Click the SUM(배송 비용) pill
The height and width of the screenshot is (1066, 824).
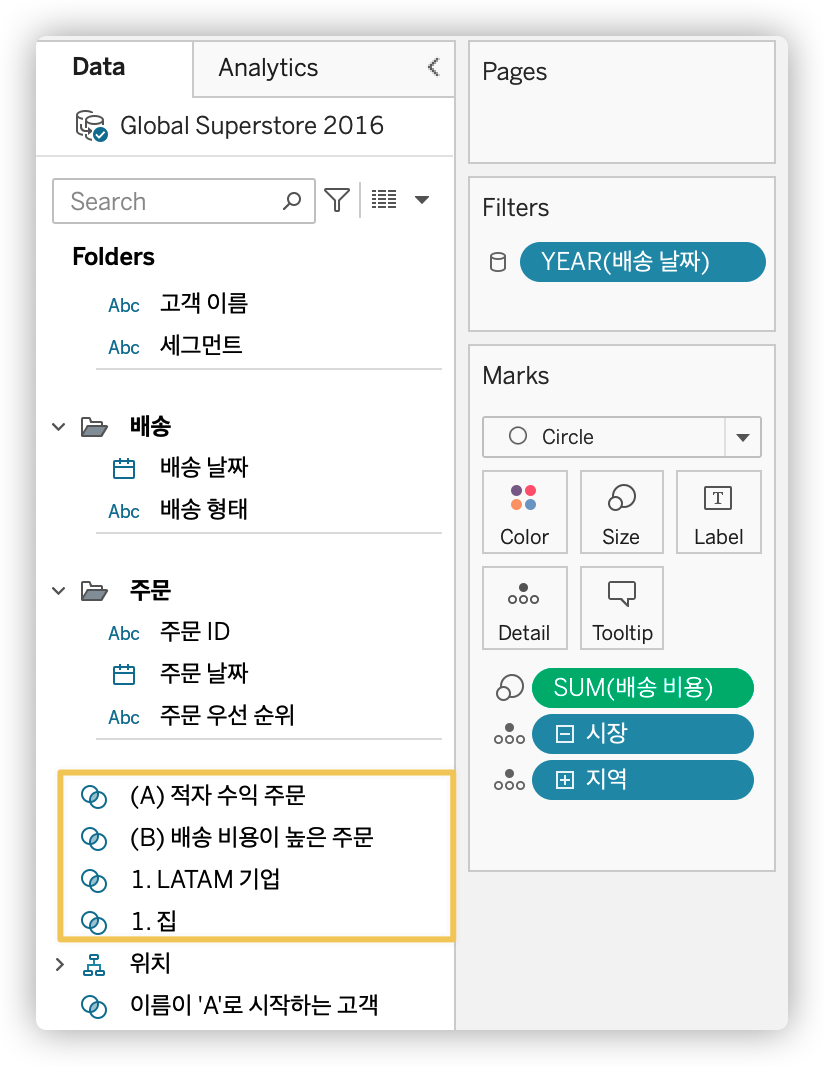tap(642, 688)
